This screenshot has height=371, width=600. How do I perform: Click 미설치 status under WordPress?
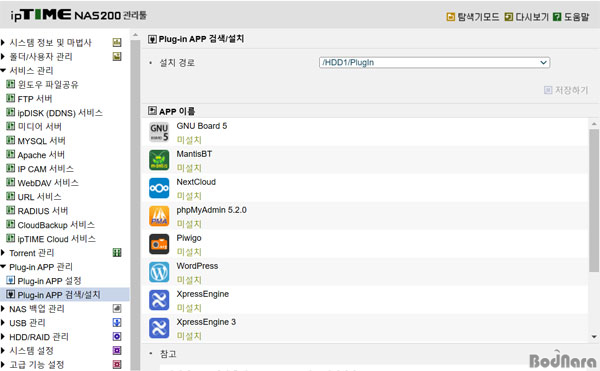click(x=189, y=280)
